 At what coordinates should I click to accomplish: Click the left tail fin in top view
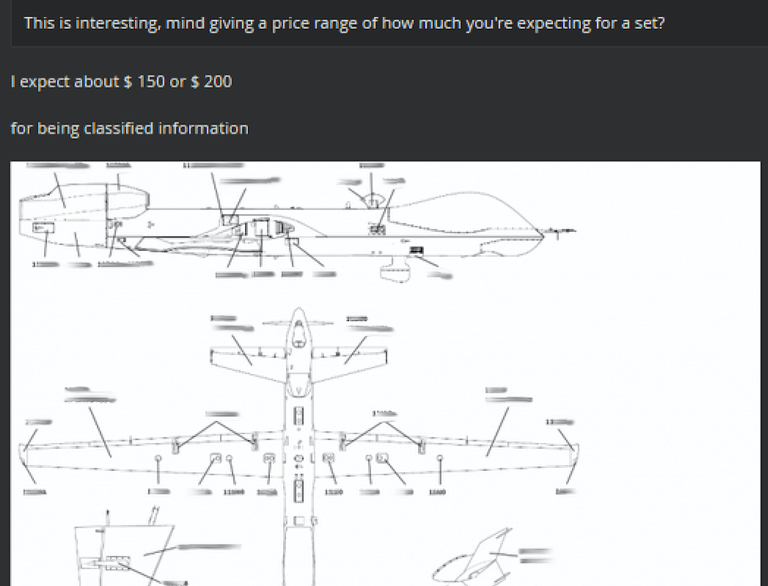pos(240,351)
